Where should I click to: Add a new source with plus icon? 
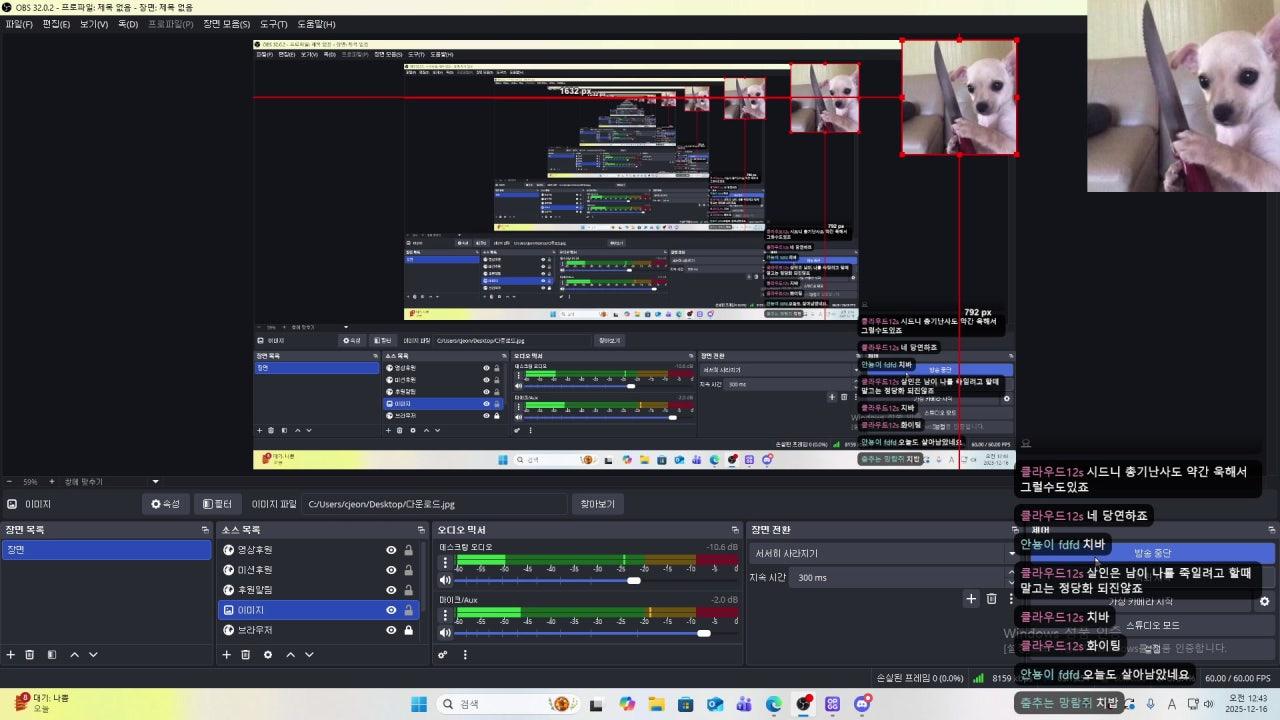coord(227,655)
